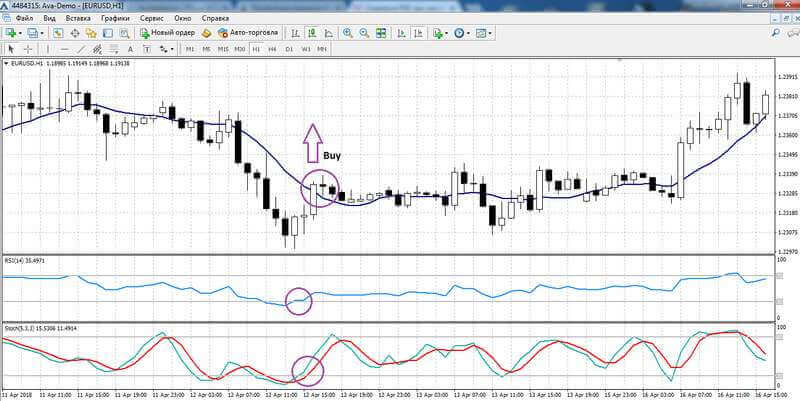This screenshot has width=800, height=401.
Task: Toggle chart auto scroll
Action: [403, 33]
